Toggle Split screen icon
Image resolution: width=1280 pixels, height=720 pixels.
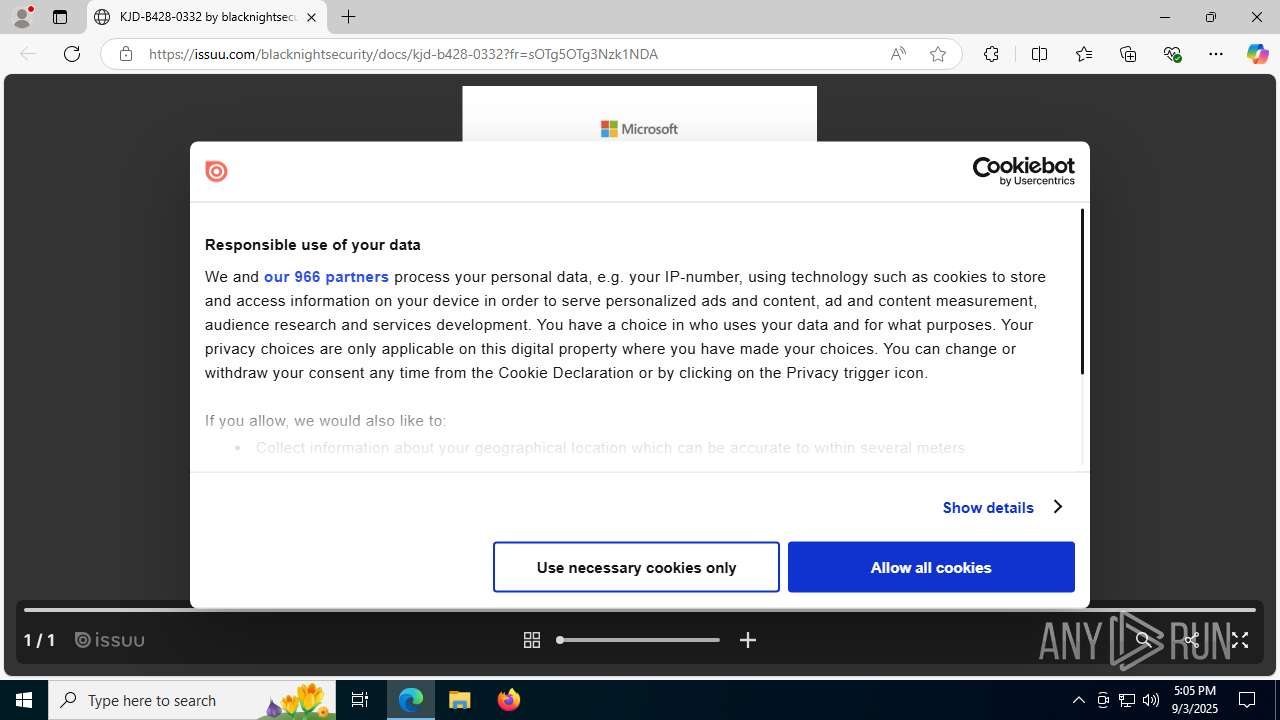coord(1039,54)
